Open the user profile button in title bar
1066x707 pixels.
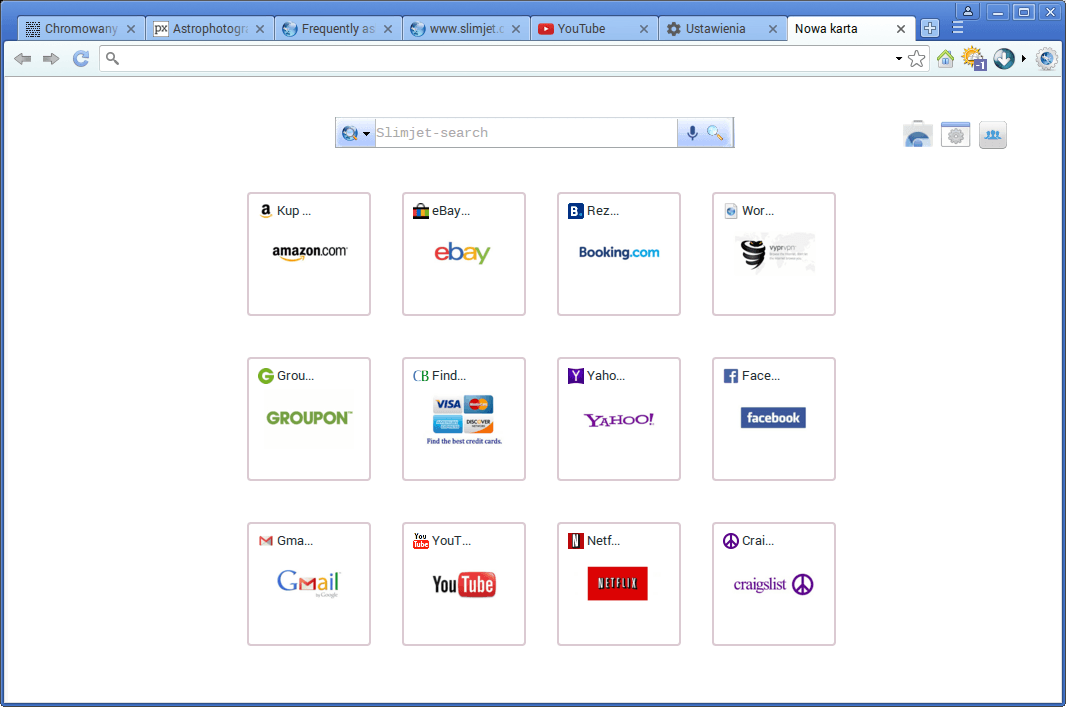pos(967,12)
